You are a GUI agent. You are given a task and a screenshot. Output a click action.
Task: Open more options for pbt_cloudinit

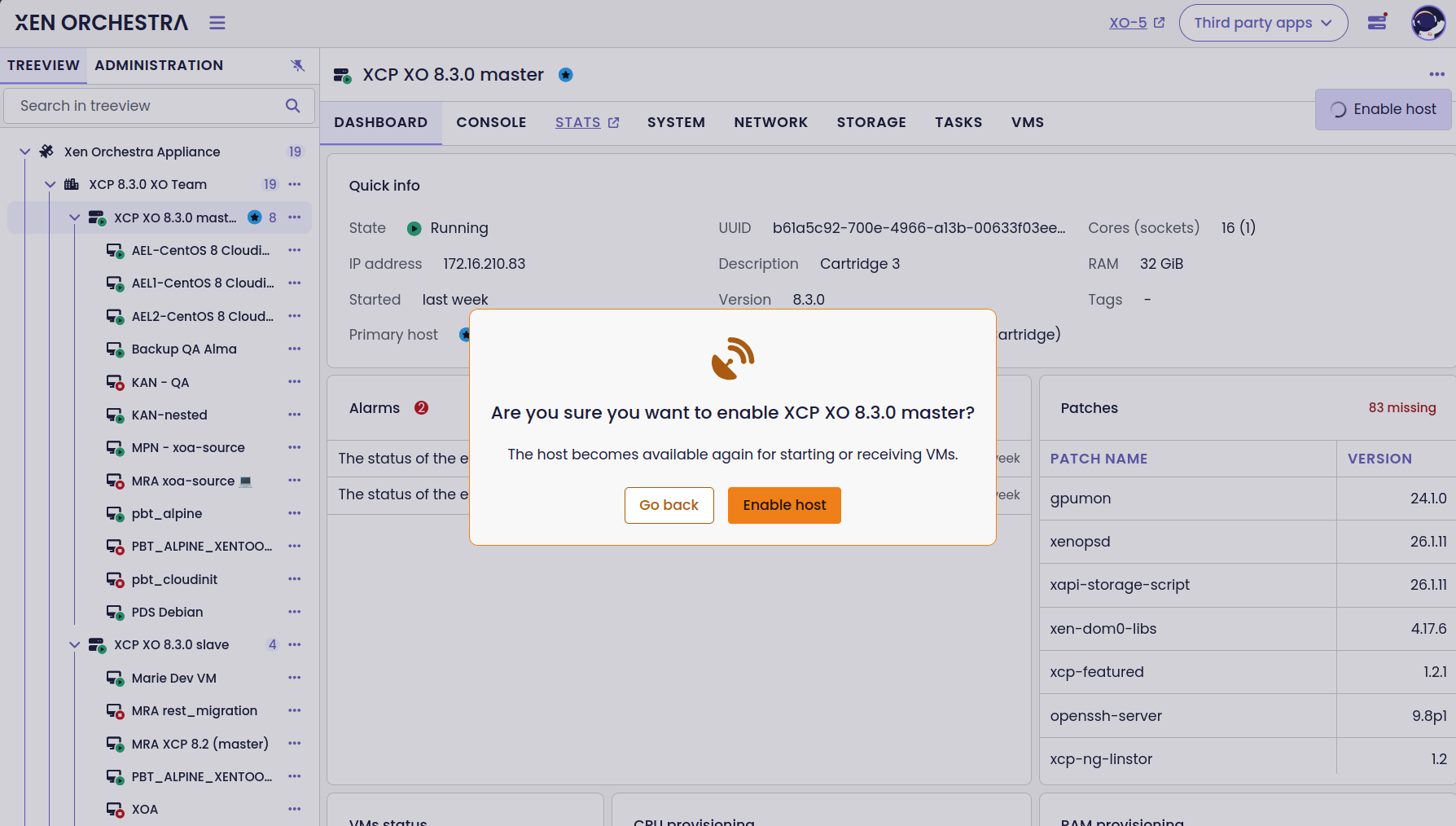click(x=295, y=579)
